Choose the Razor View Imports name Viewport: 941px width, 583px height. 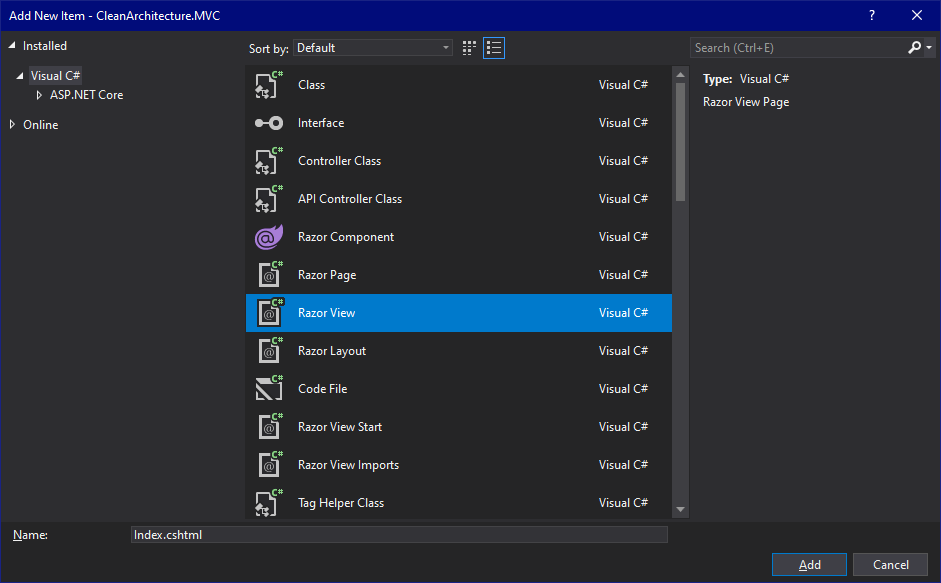pyautogui.click(x=349, y=465)
